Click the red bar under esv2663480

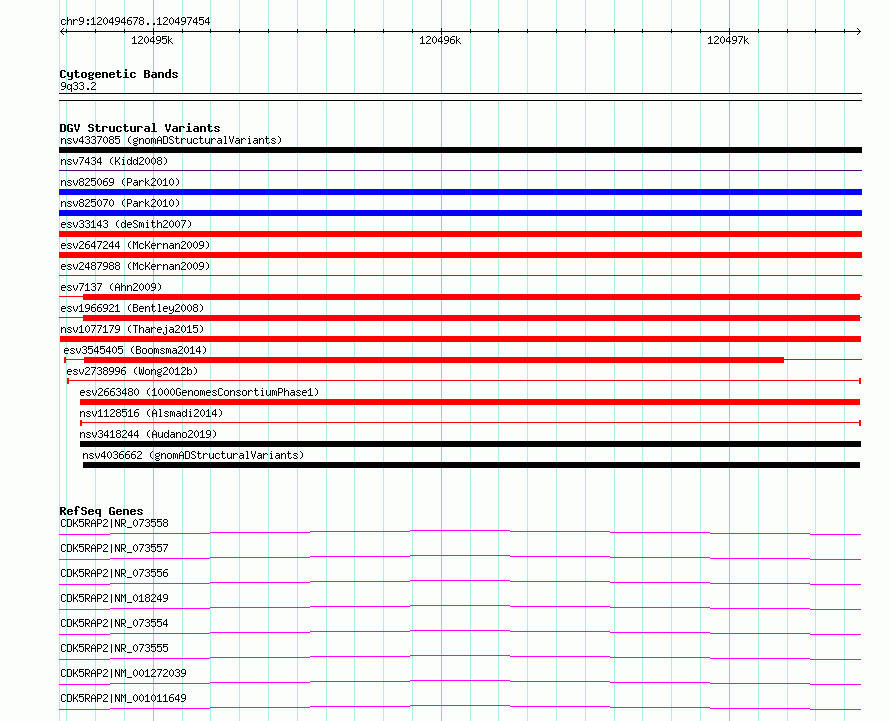(470, 402)
